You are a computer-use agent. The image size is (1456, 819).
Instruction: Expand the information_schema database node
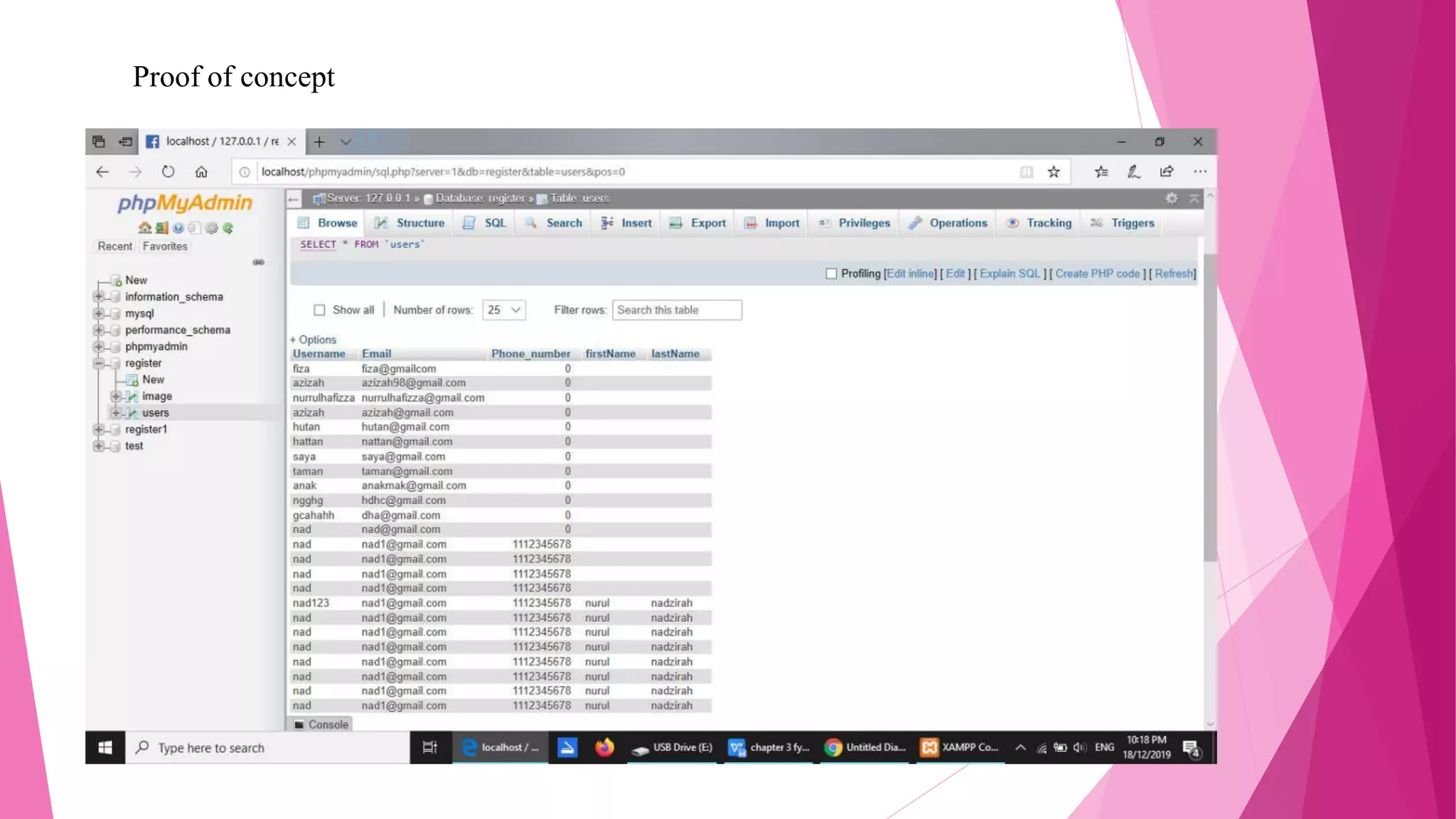point(99,297)
